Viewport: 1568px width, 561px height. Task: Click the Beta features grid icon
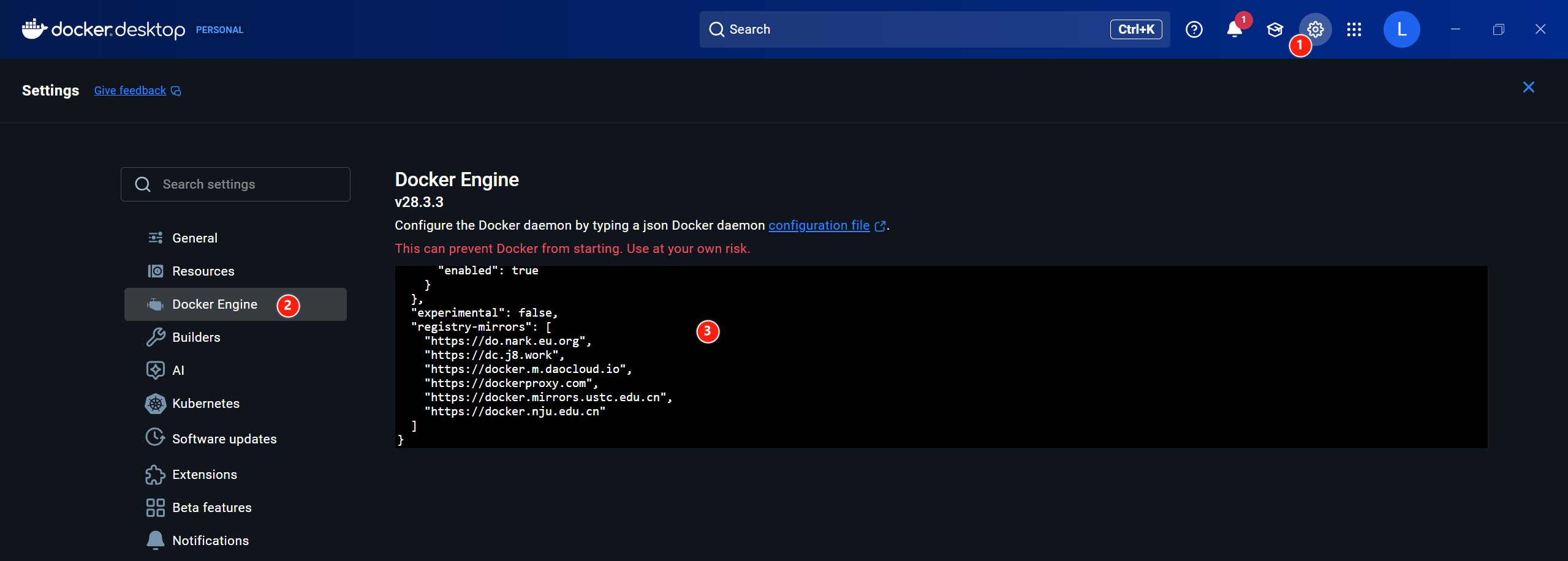(156, 508)
